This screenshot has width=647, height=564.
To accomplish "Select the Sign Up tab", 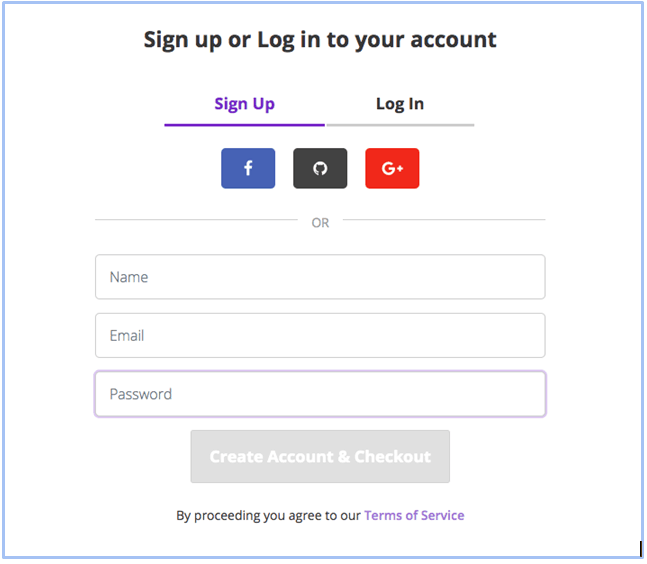I will click(244, 104).
